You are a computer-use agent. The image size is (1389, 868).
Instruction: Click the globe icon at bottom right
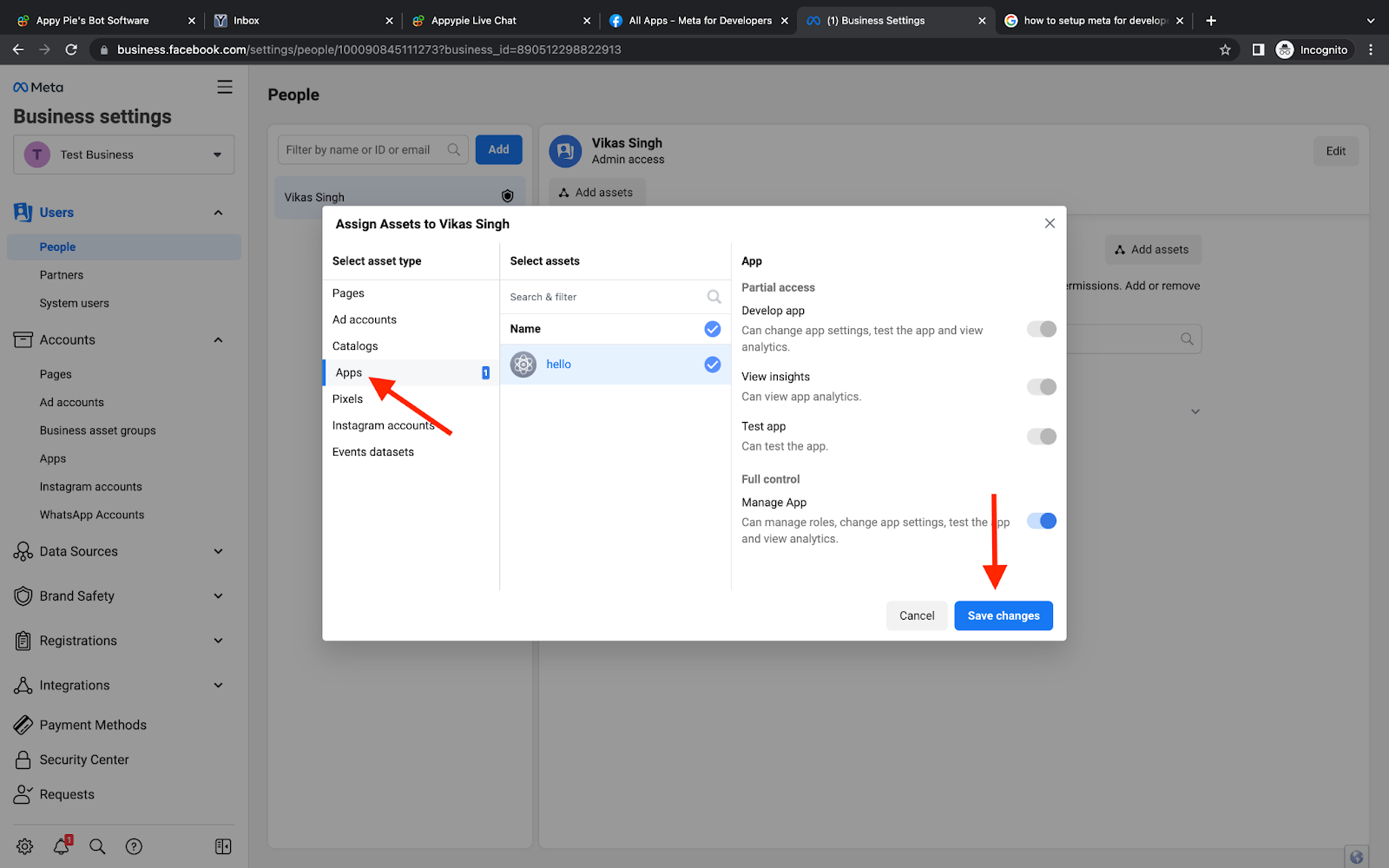point(1357,857)
